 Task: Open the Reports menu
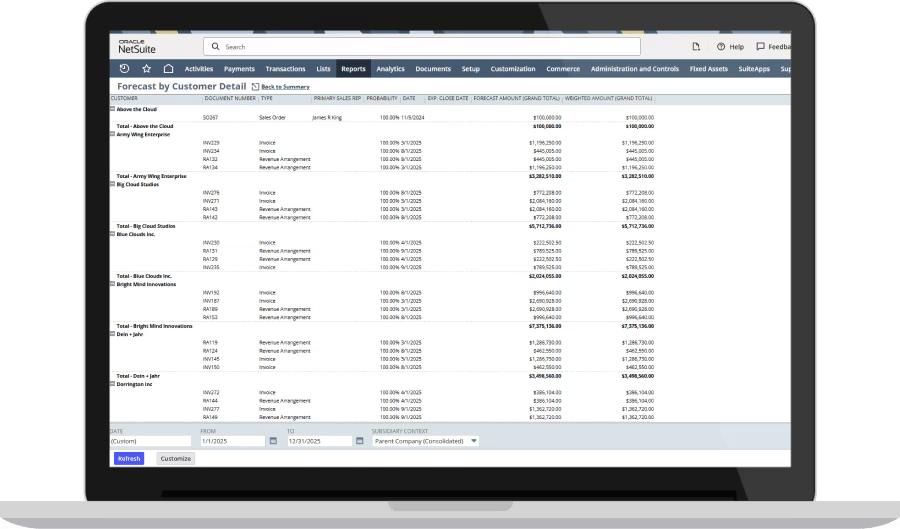pos(353,69)
